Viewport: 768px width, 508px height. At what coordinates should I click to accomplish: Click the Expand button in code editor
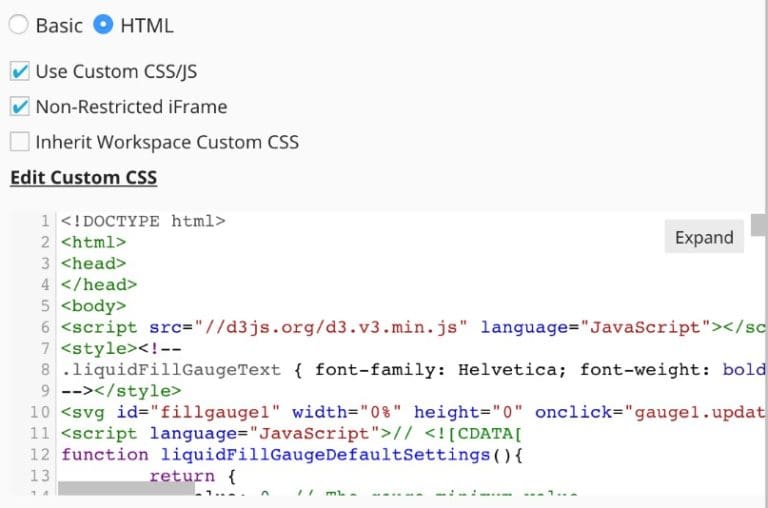(x=704, y=237)
